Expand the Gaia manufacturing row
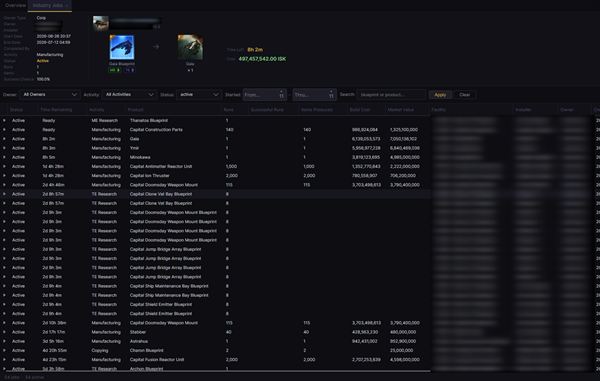This screenshot has height=381, width=600. pyautogui.click(x=4, y=139)
